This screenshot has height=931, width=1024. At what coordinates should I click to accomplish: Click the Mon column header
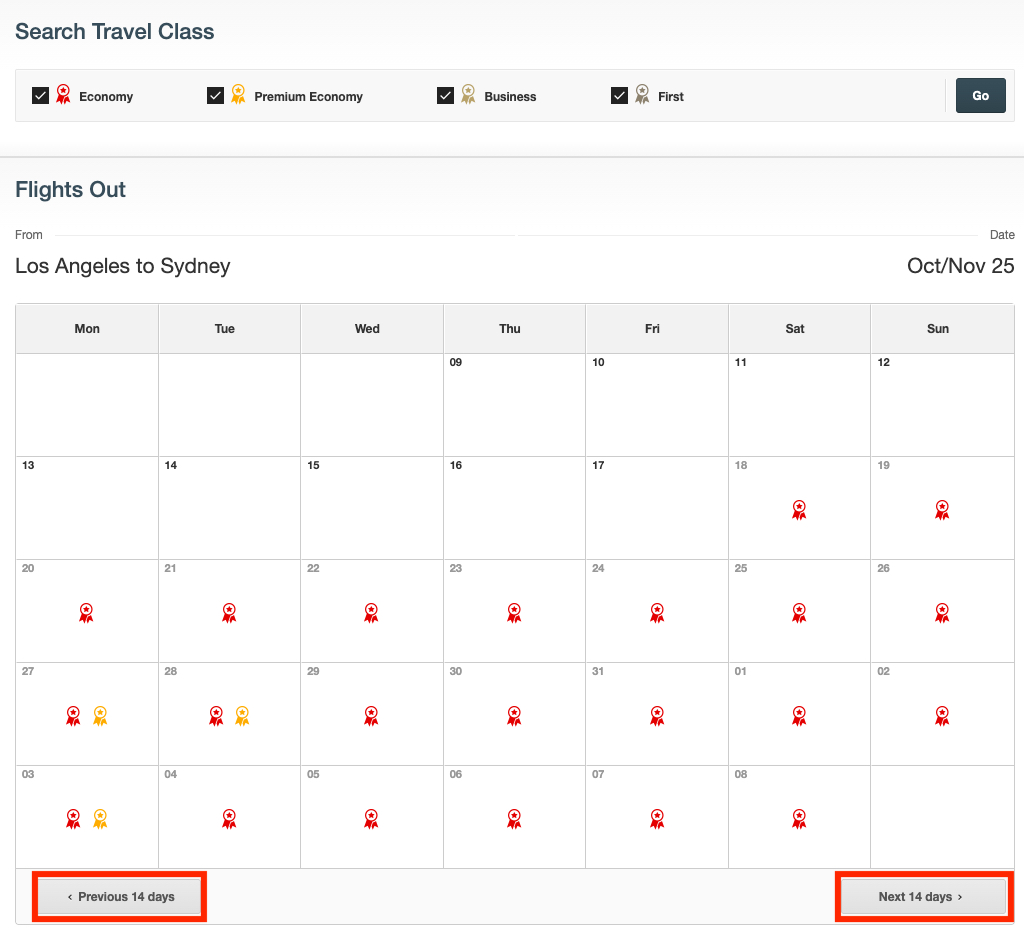pyautogui.click(x=87, y=328)
